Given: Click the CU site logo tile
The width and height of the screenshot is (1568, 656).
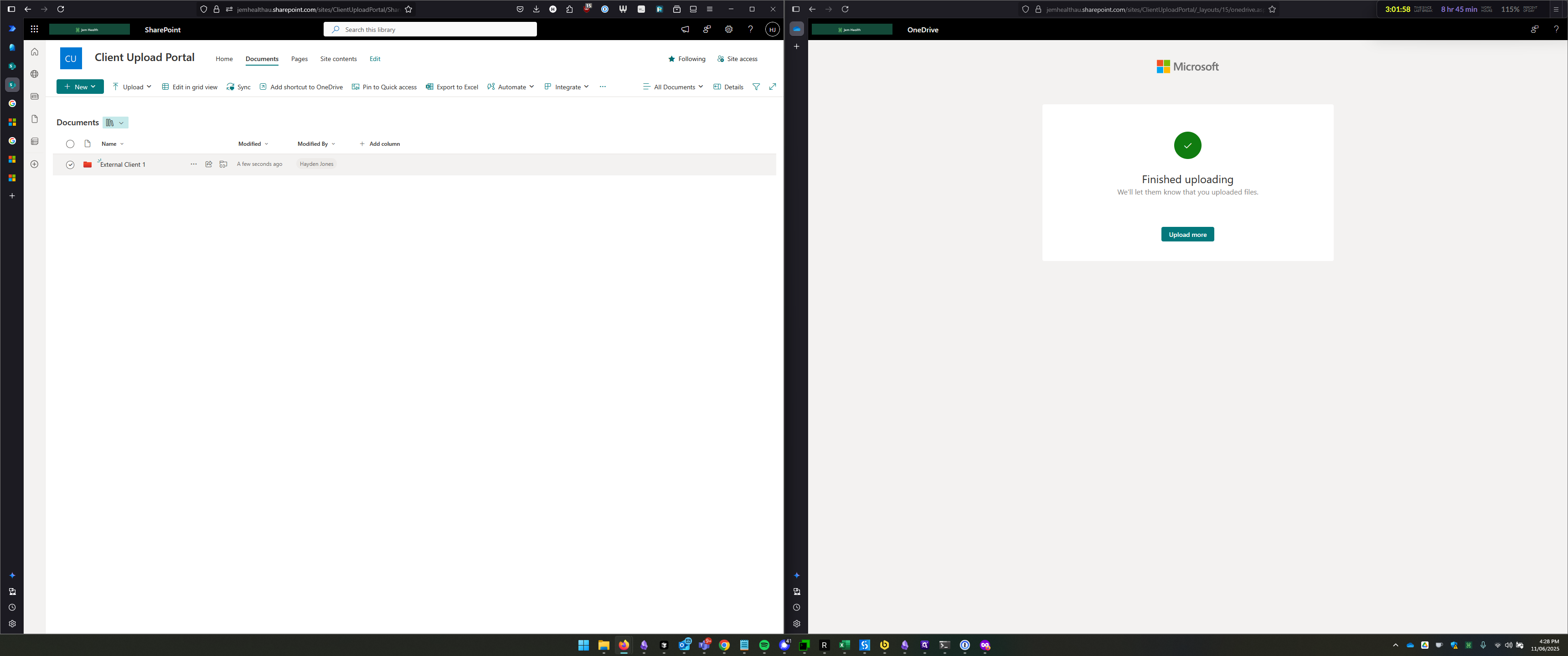Looking at the screenshot, I should click(x=71, y=58).
